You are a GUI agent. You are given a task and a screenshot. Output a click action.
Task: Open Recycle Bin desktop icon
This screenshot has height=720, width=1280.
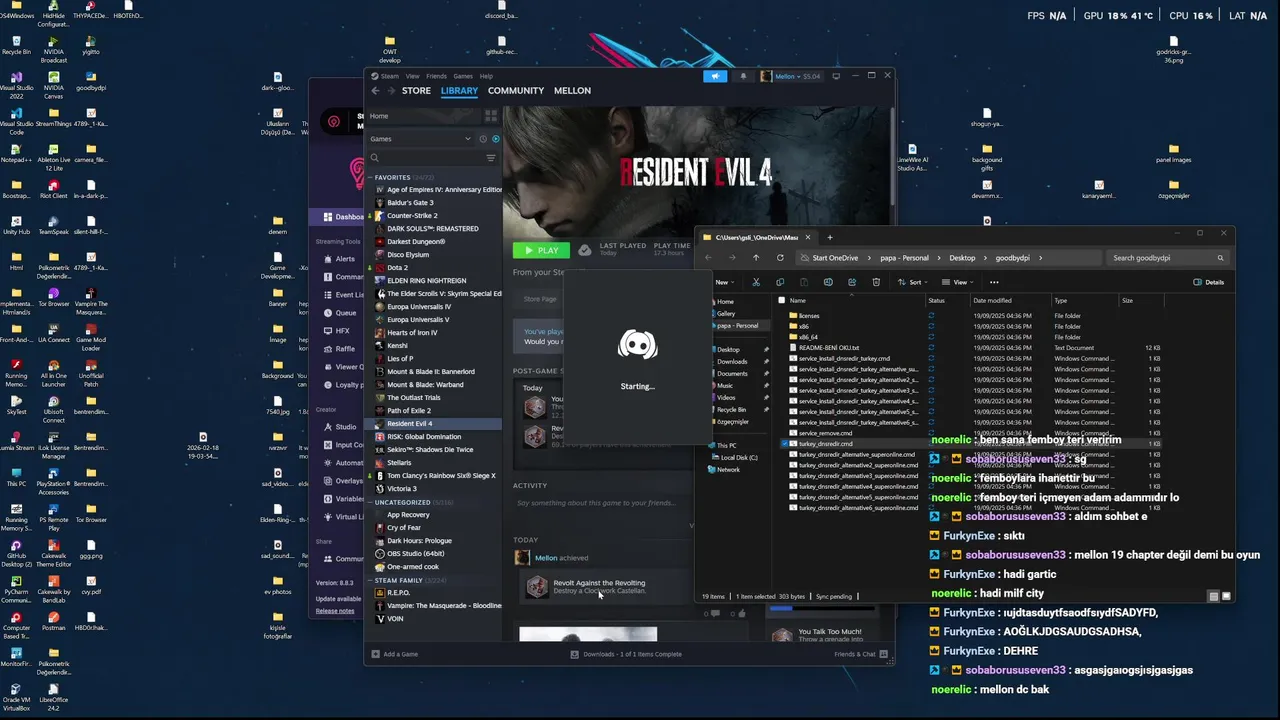pyautogui.click(x=17, y=45)
